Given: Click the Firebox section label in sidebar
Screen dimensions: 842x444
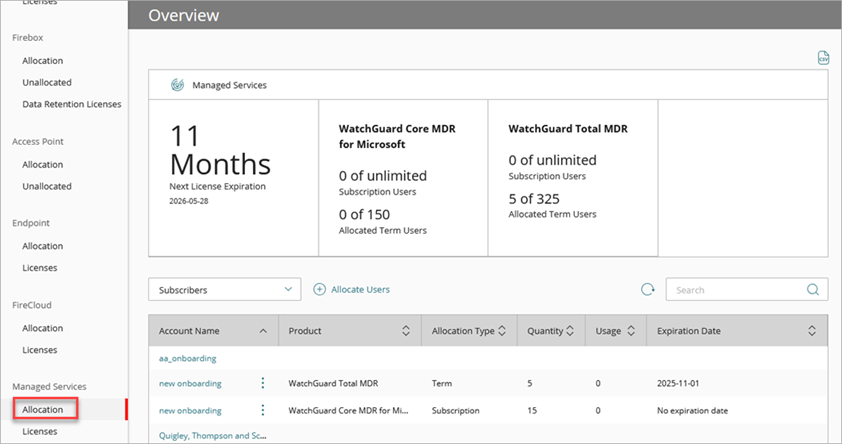Looking at the screenshot, I should (27, 38).
